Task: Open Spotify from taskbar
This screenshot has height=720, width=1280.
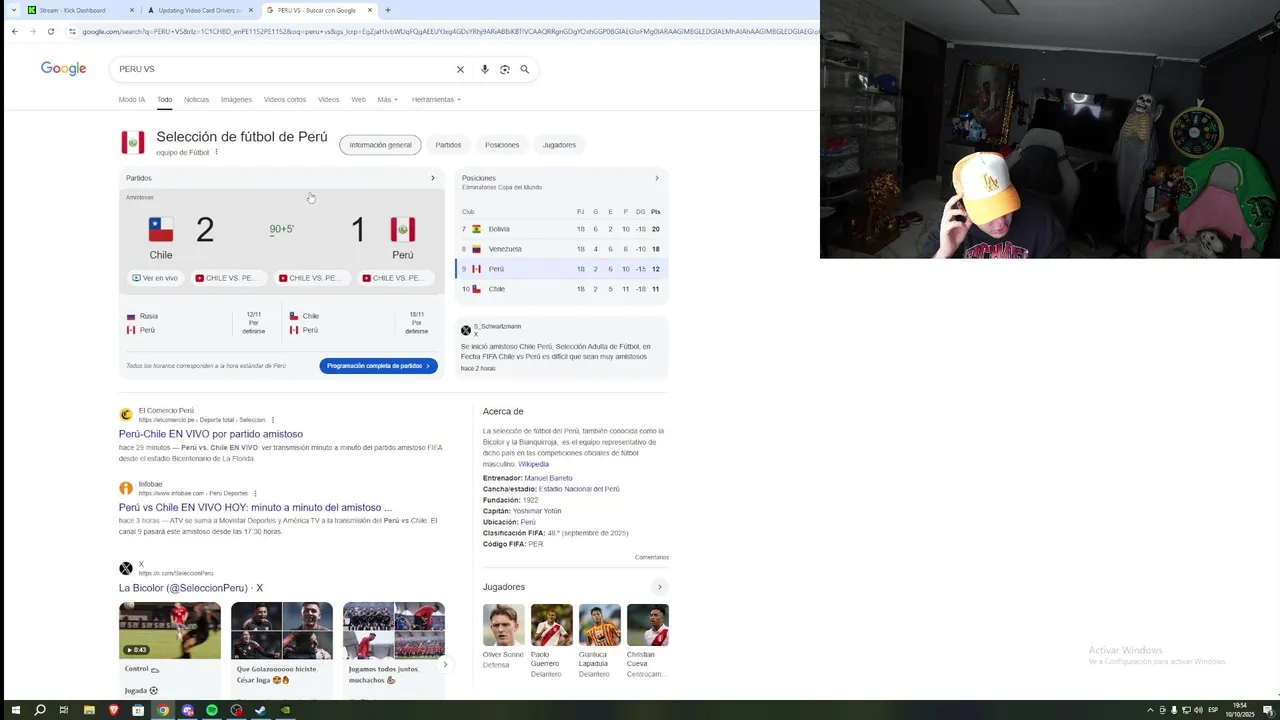Action: (x=212, y=710)
